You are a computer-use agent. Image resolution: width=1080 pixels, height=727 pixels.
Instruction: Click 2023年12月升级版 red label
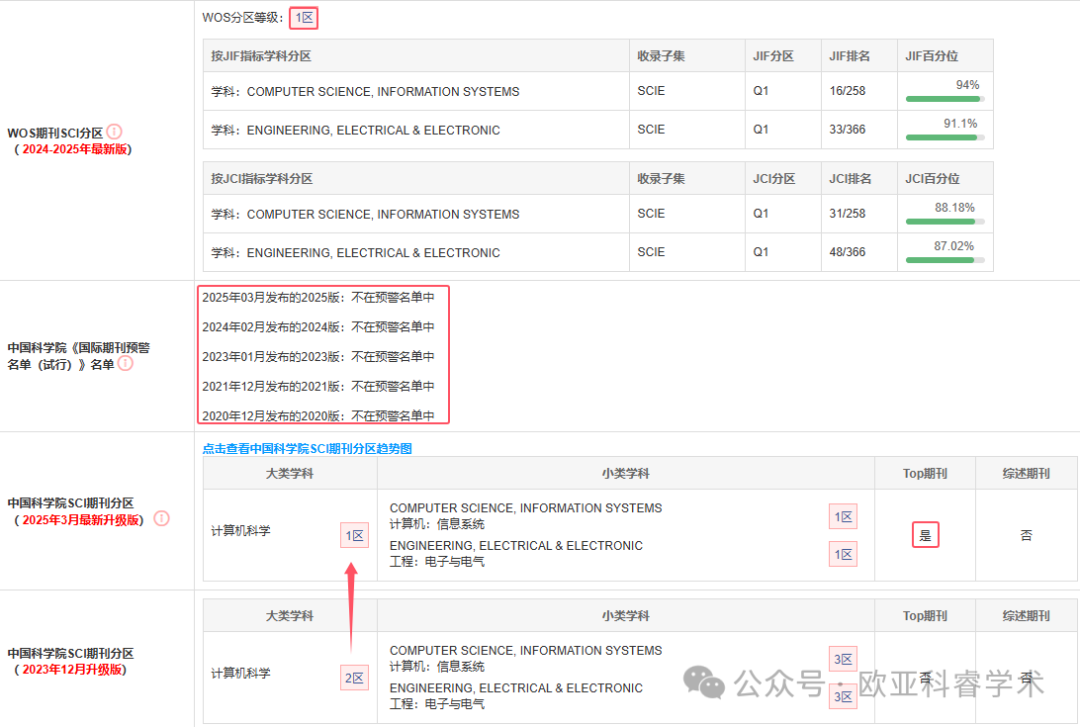[72, 670]
